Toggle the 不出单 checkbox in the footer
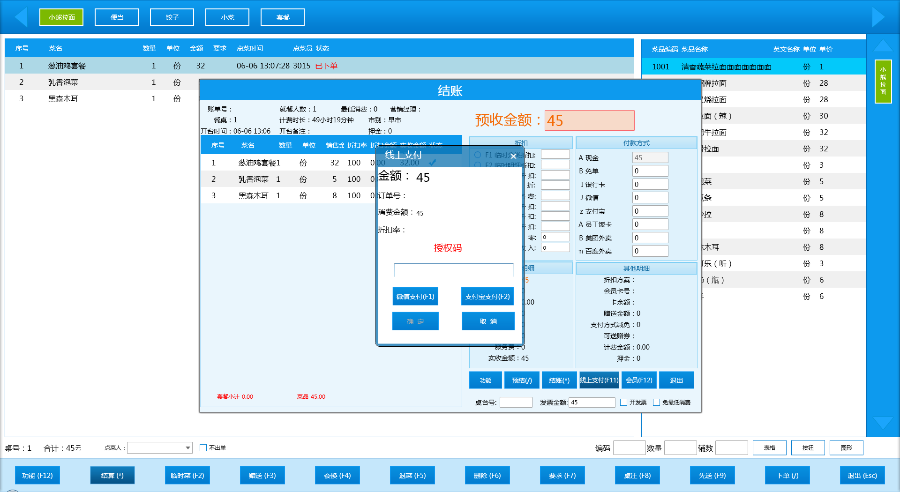 [203, 447]
